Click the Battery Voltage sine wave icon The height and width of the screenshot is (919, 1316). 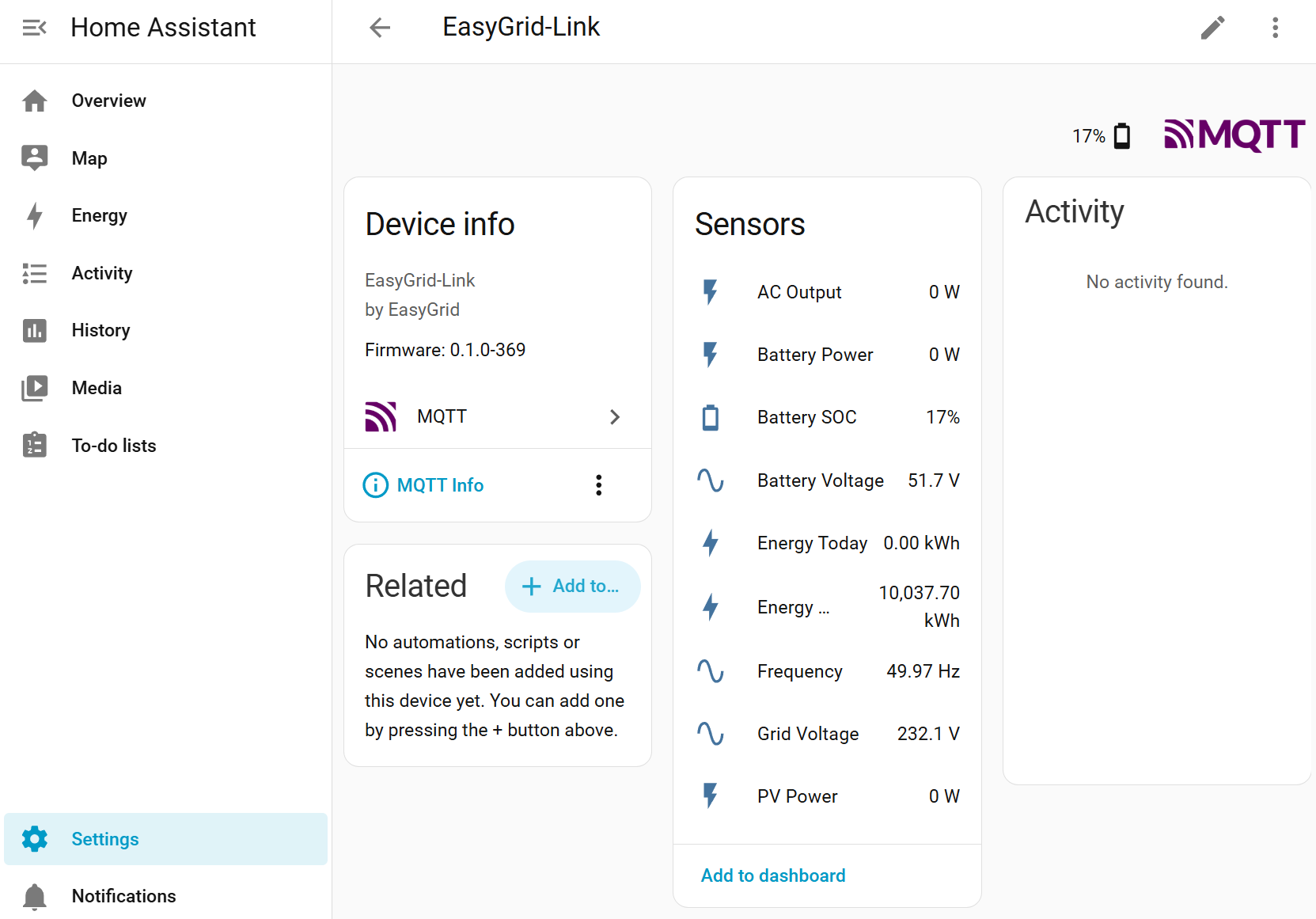[711, 480]
